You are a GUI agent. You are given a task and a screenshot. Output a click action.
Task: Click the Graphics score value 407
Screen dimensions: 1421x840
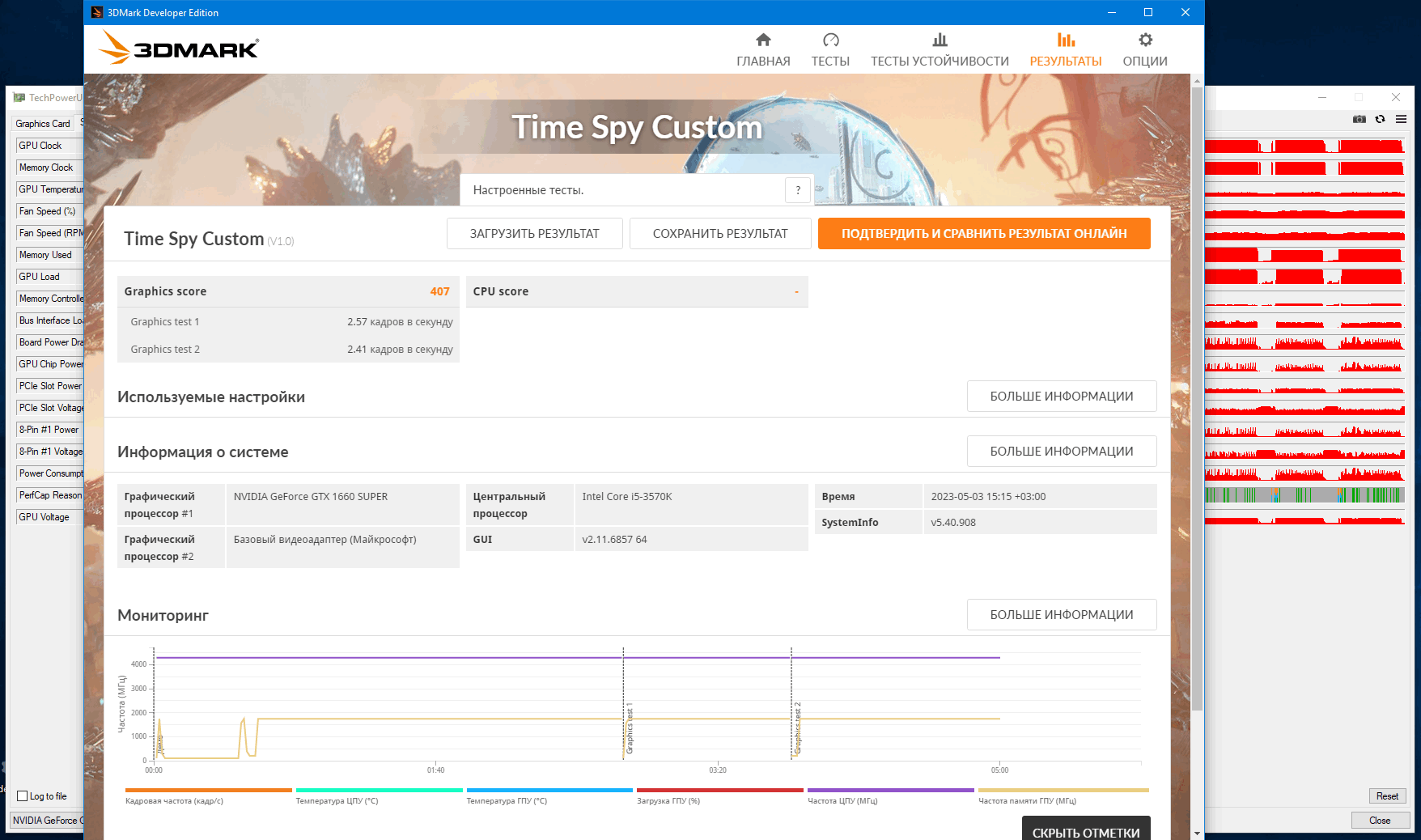pyautogui.click(x=439, y=291)
